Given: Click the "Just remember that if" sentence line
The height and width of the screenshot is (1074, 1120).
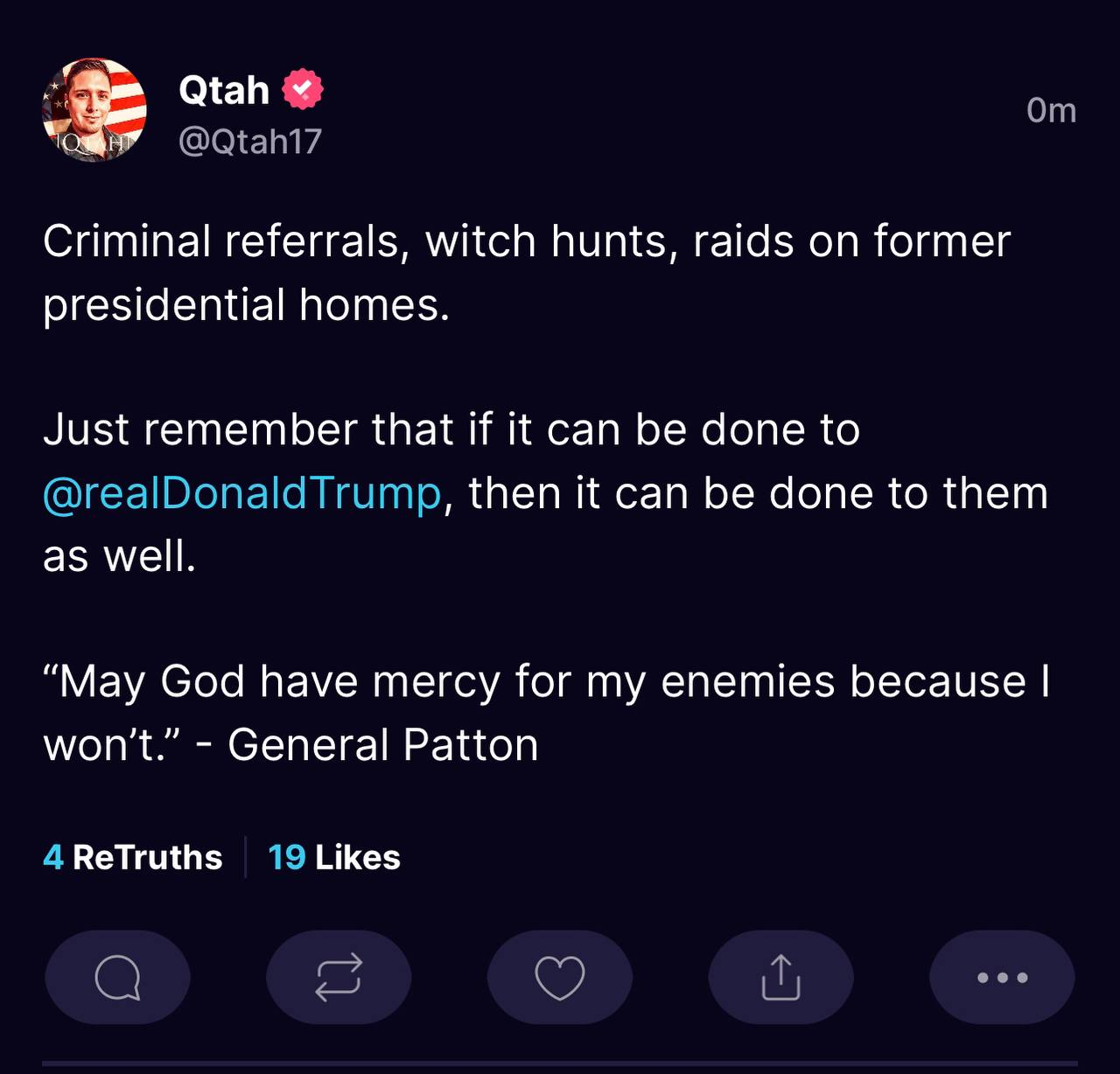Looking at the screenshot, I should coord(451,429).
